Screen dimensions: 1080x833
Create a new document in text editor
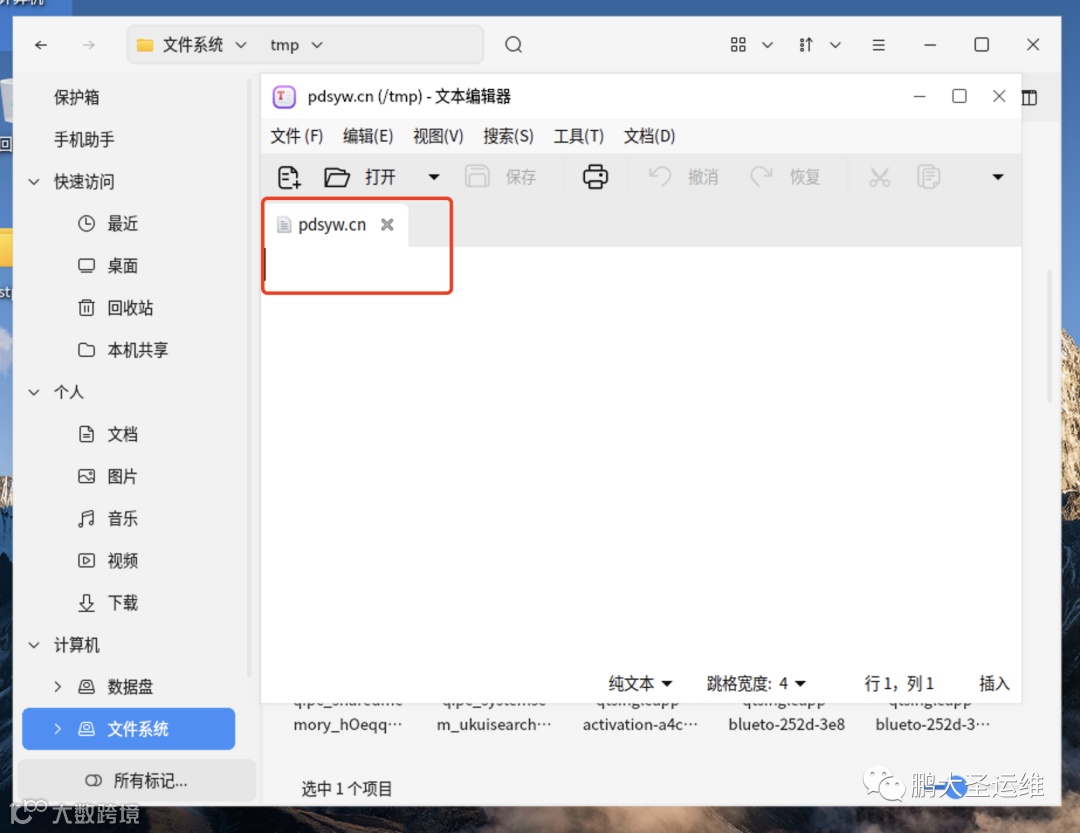point(289,177)
